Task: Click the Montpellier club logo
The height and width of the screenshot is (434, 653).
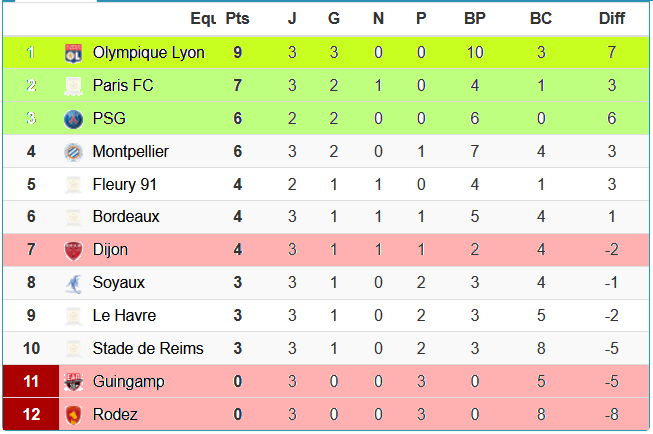Action: [72, 152]
